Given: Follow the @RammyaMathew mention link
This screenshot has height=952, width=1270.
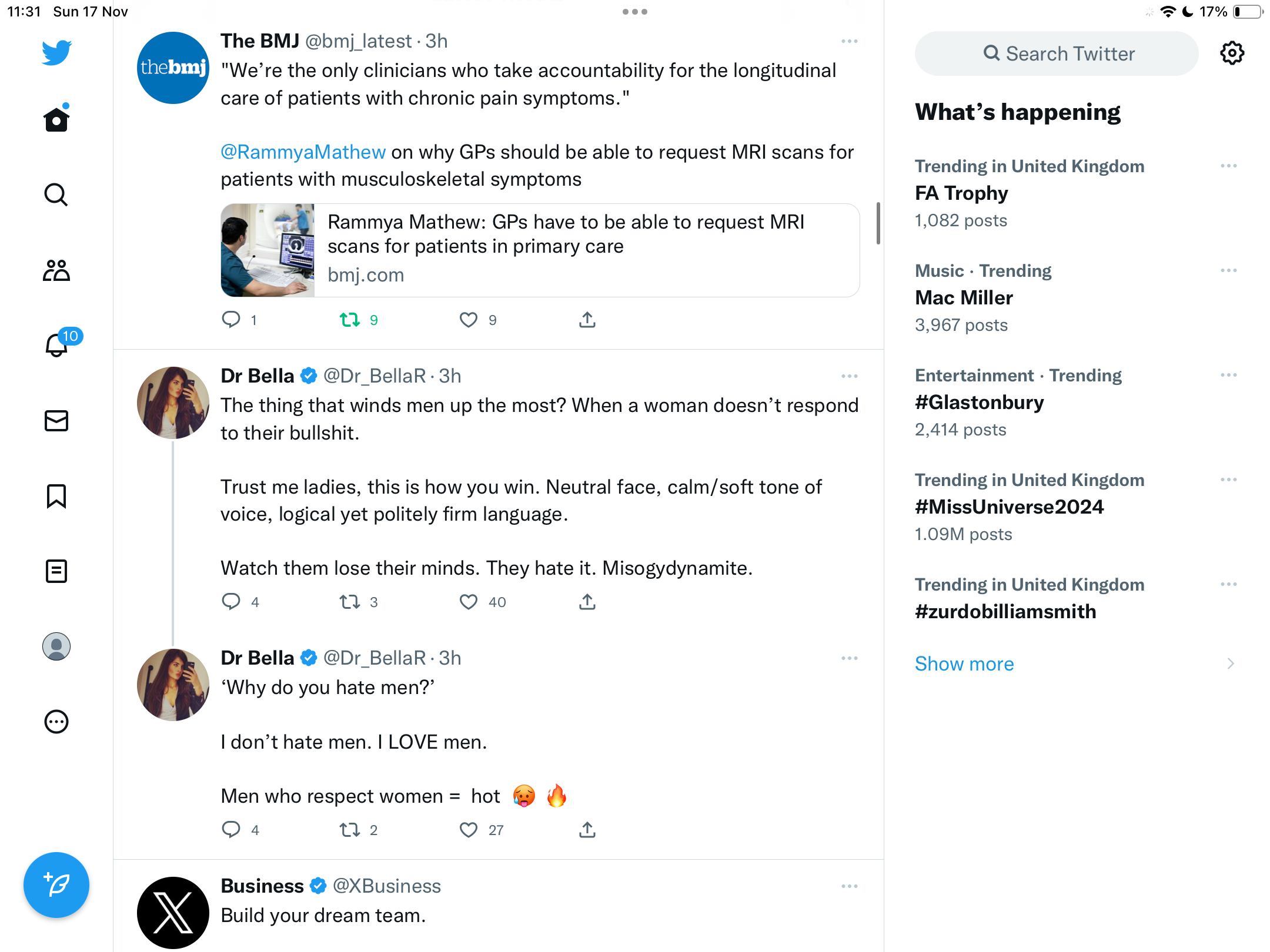Looking at the screenshot, I should coord(303,152).
